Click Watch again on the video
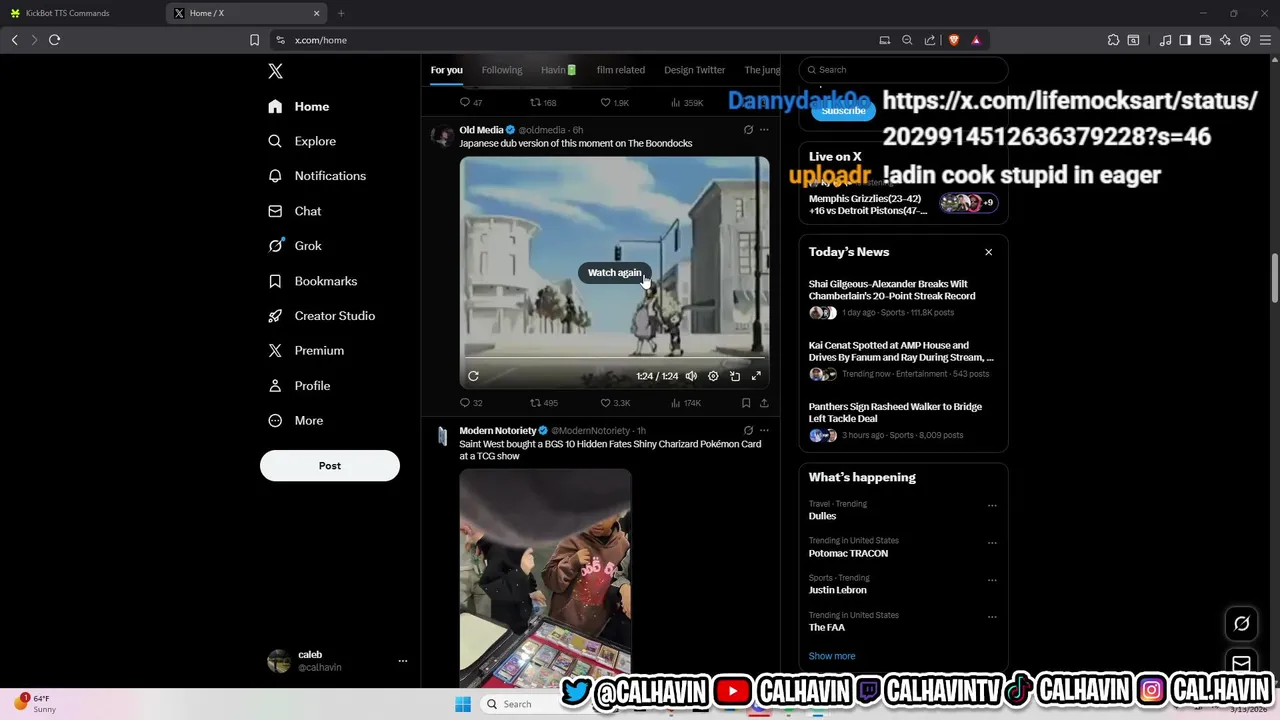The image size is (1280, 720). pyautogui.click(x=614, y=273)
